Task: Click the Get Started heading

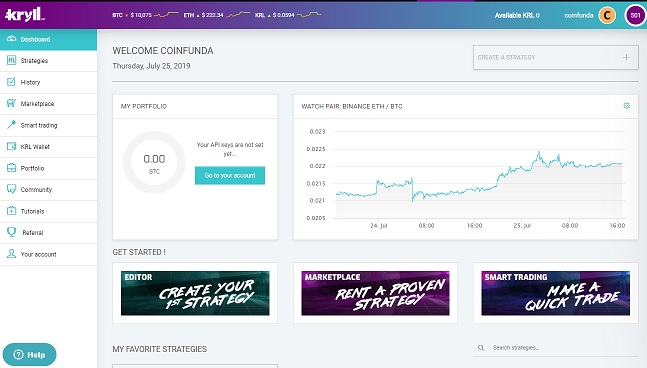Action: pos(139,252)
